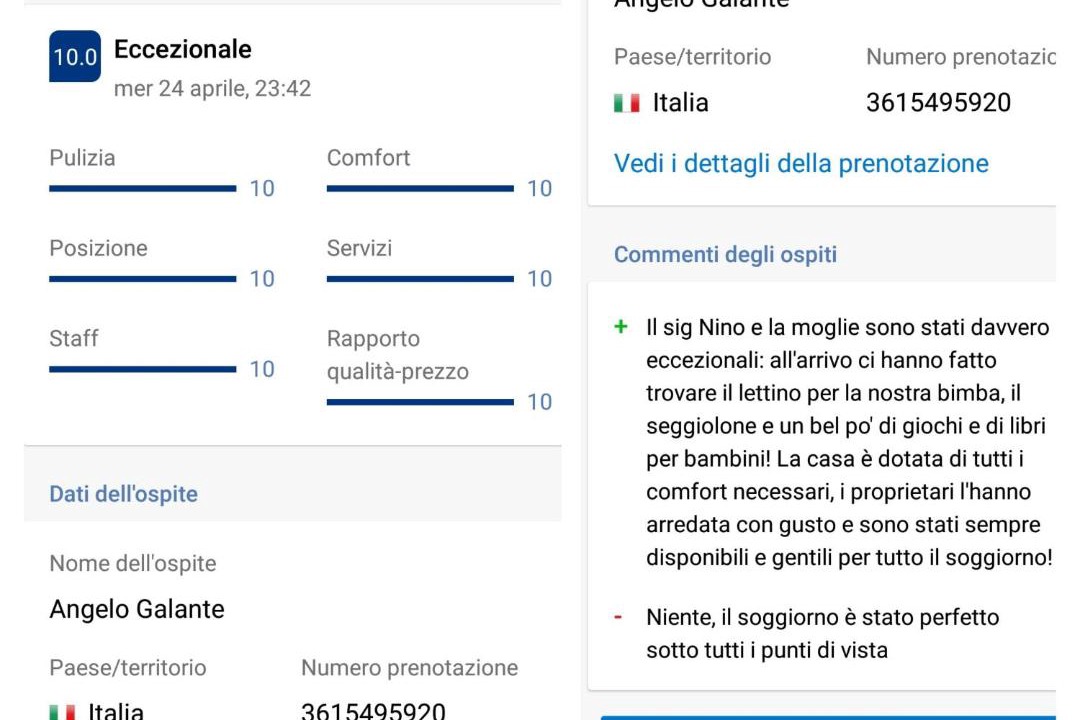Click the "Eccezionale" review title

tap(183, 49)
